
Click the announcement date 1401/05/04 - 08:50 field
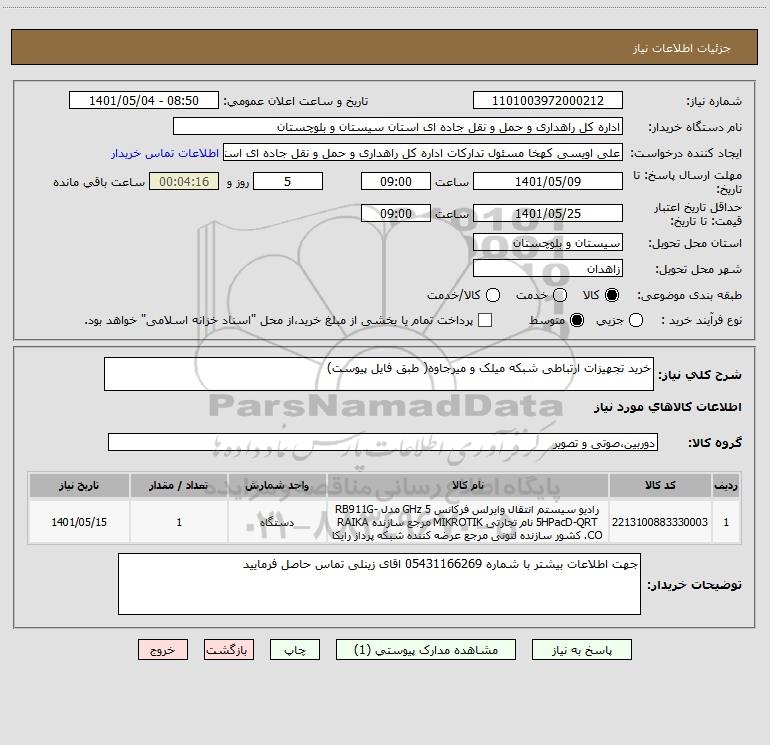(144, 101)
